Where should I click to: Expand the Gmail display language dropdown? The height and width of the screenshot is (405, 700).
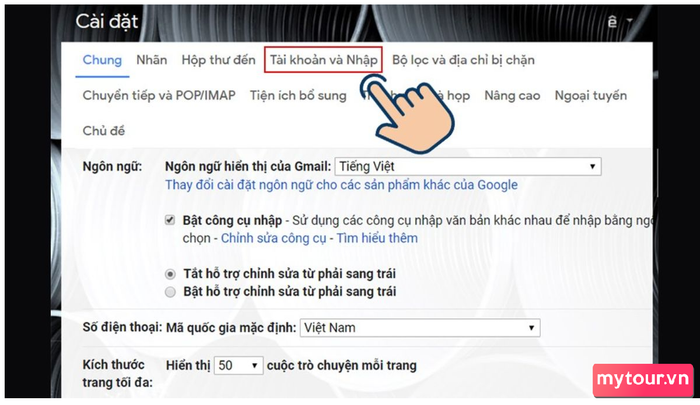pyautogui.click(x=468, y=167)
